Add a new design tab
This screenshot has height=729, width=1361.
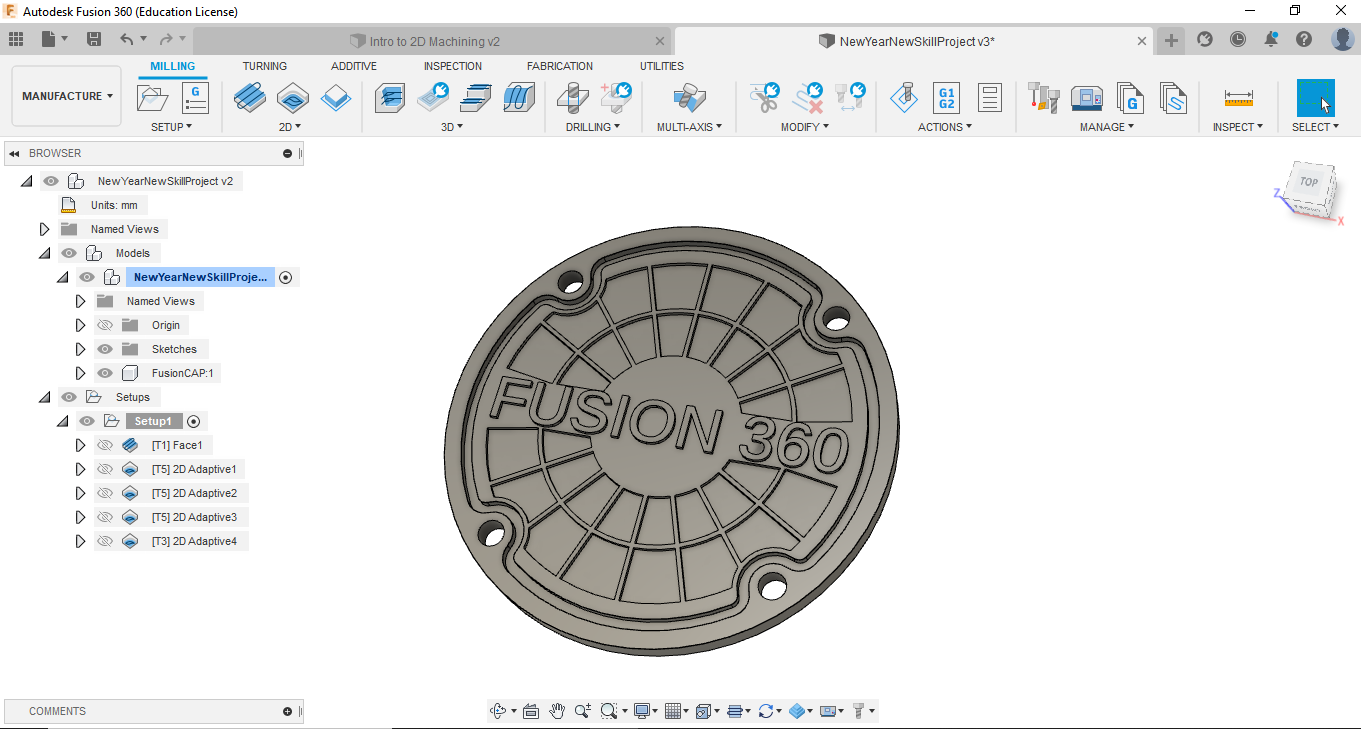(1171, 40)
